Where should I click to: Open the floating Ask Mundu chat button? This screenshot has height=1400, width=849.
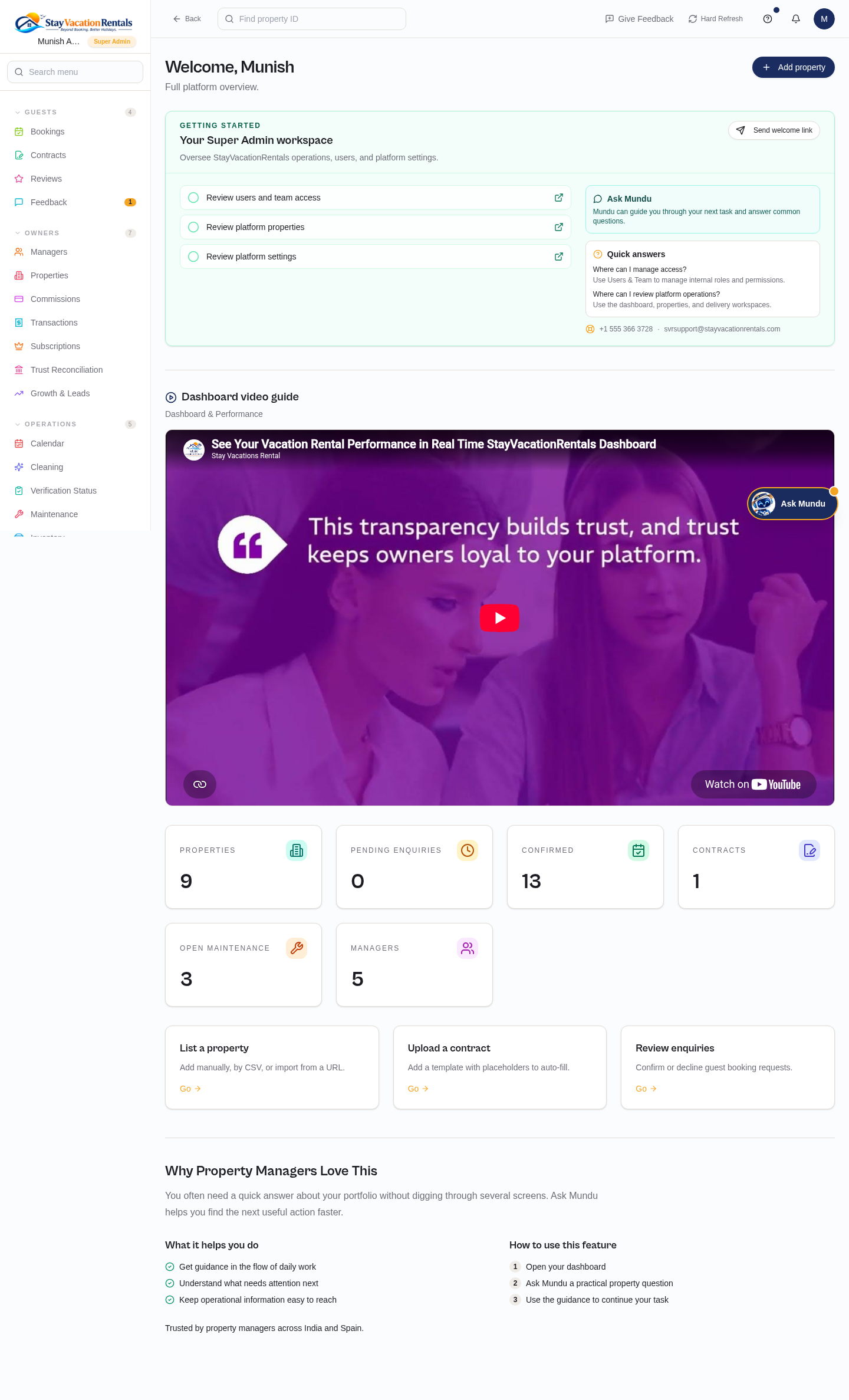point(792,504)
